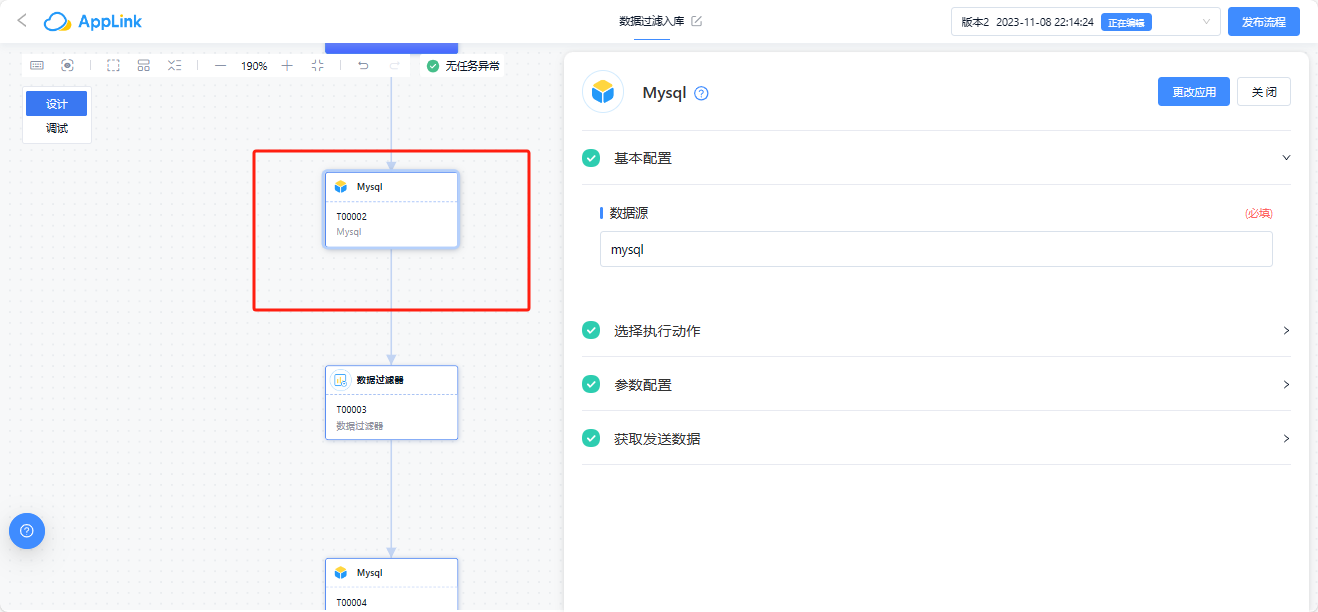Click the focus/locate node icon in toolbar

67,65
